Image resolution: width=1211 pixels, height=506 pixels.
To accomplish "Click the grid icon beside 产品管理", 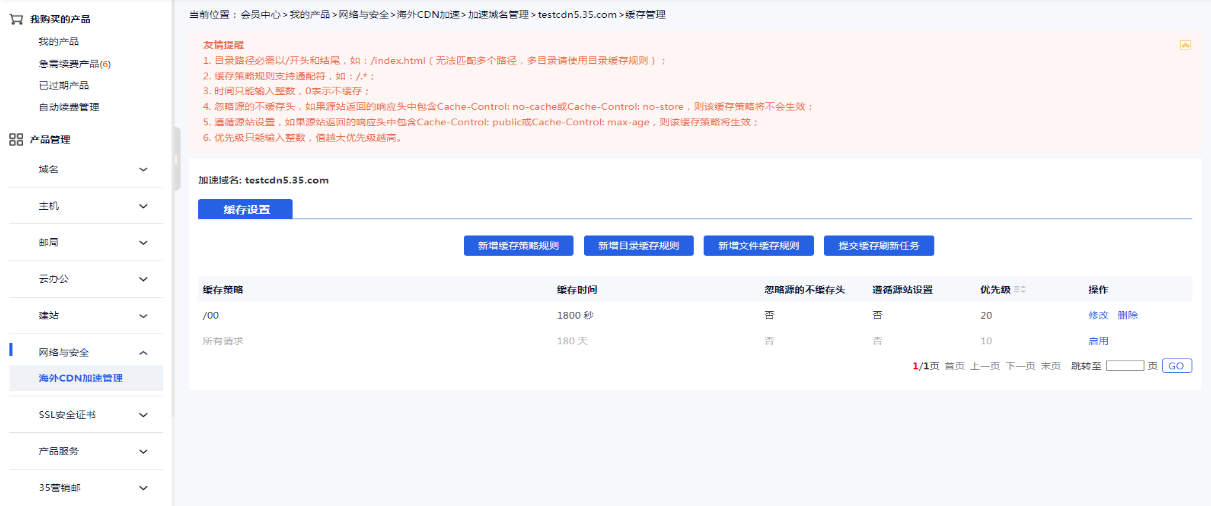I will [x=16, y=140].
